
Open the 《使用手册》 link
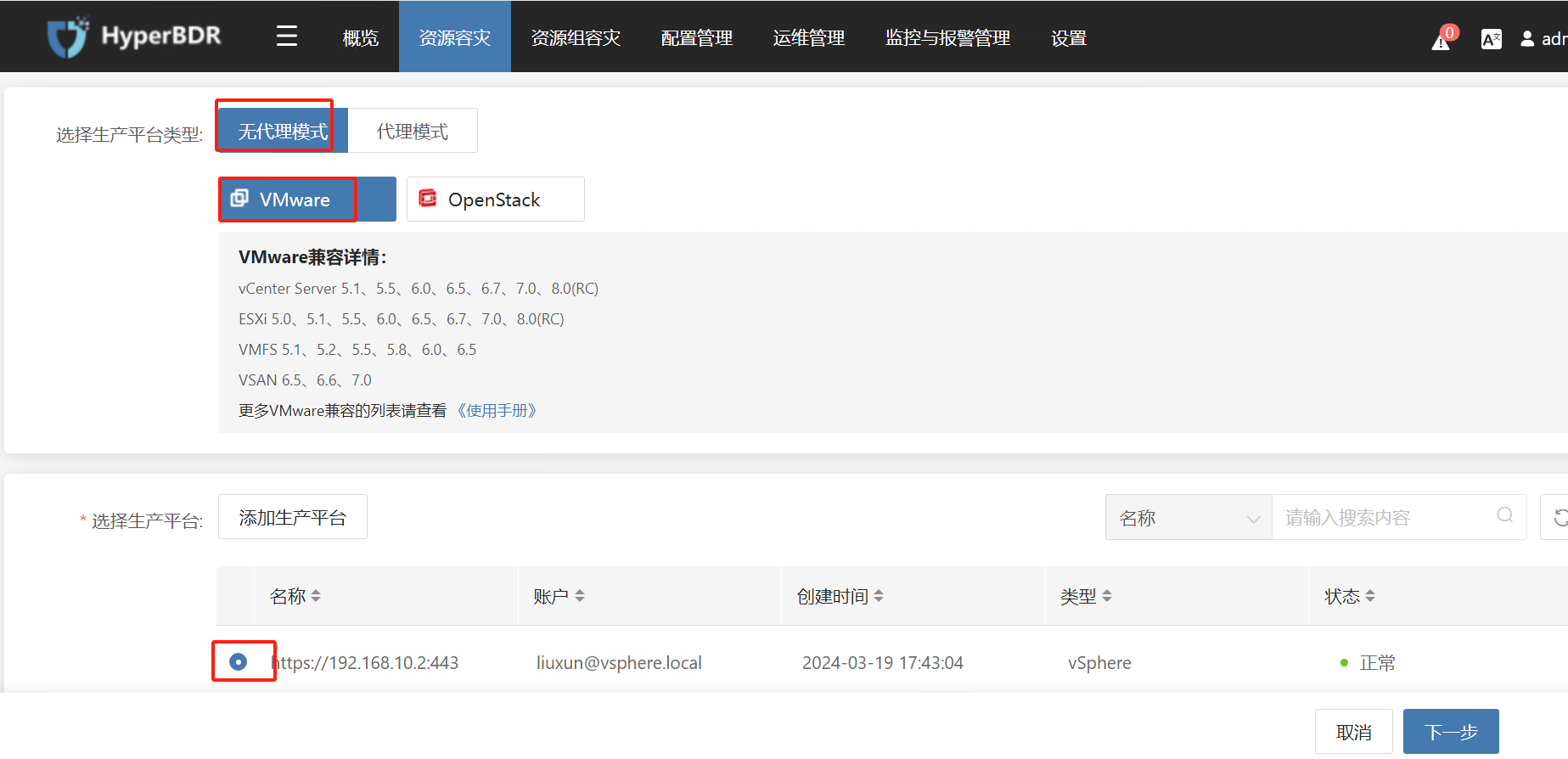(497, 411)
